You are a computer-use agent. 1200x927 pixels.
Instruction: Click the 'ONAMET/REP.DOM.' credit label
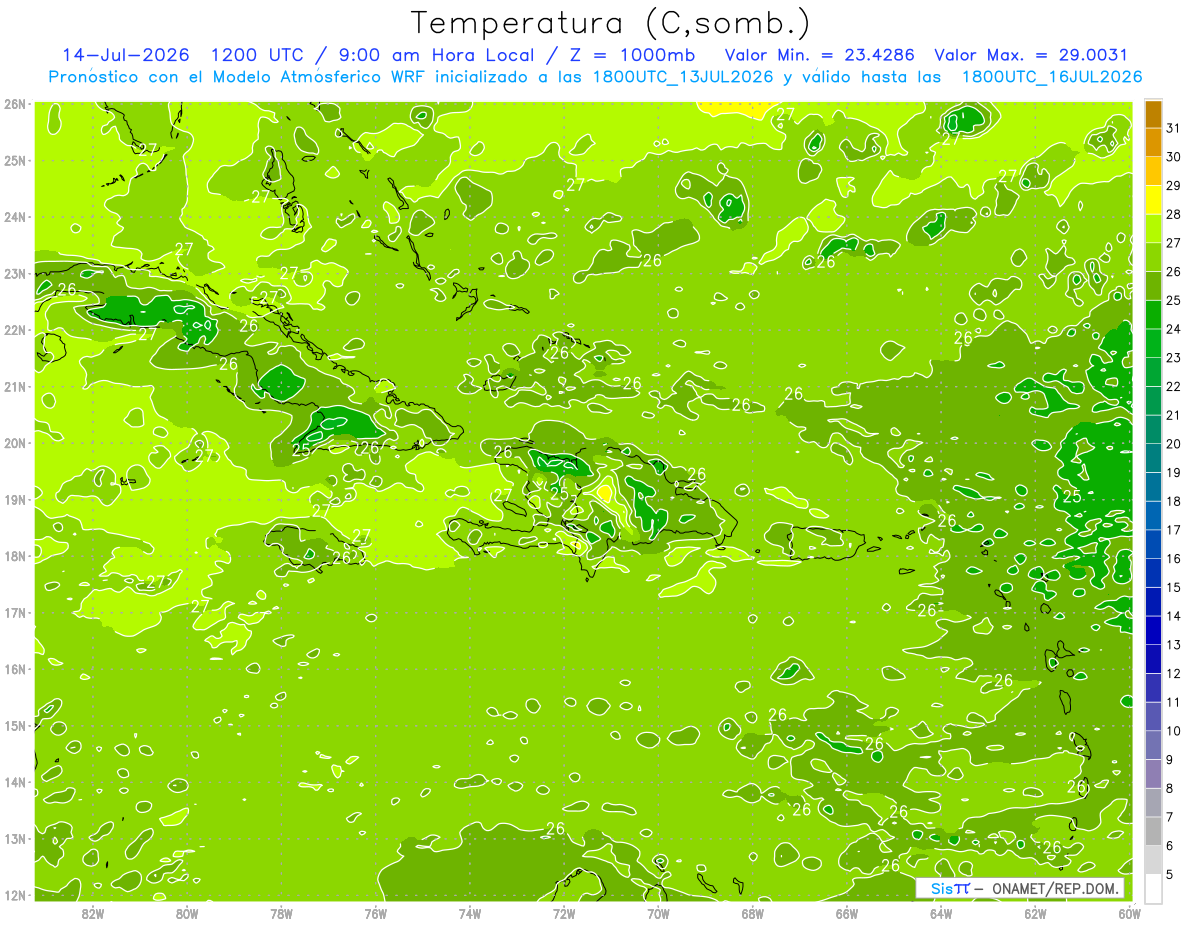1054,888
